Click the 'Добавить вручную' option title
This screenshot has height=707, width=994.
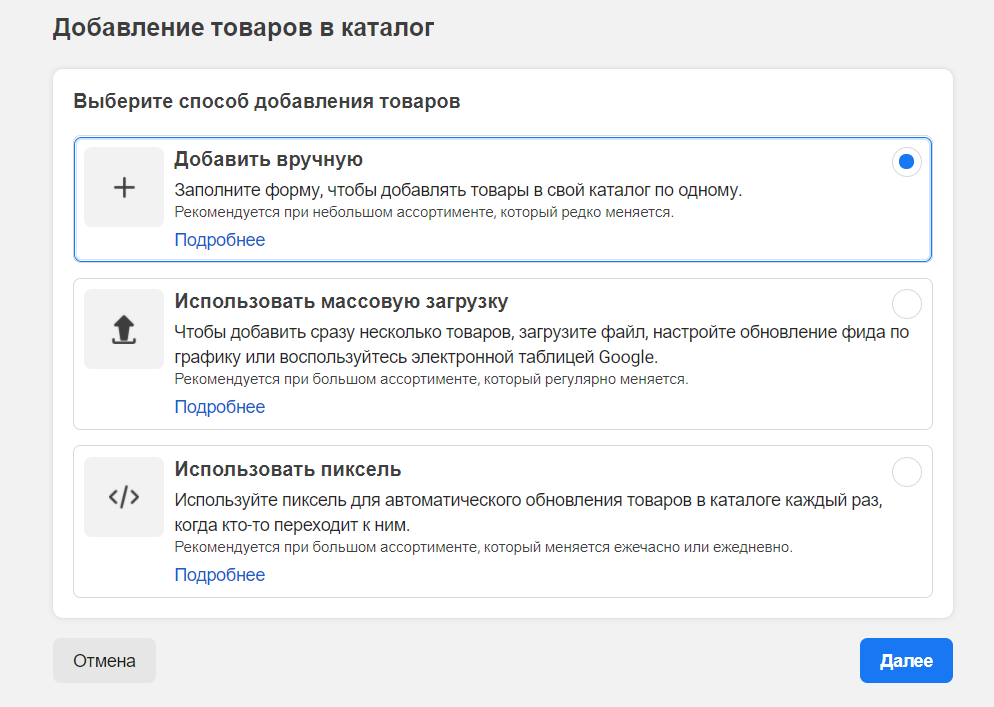[x=268, y=160]
